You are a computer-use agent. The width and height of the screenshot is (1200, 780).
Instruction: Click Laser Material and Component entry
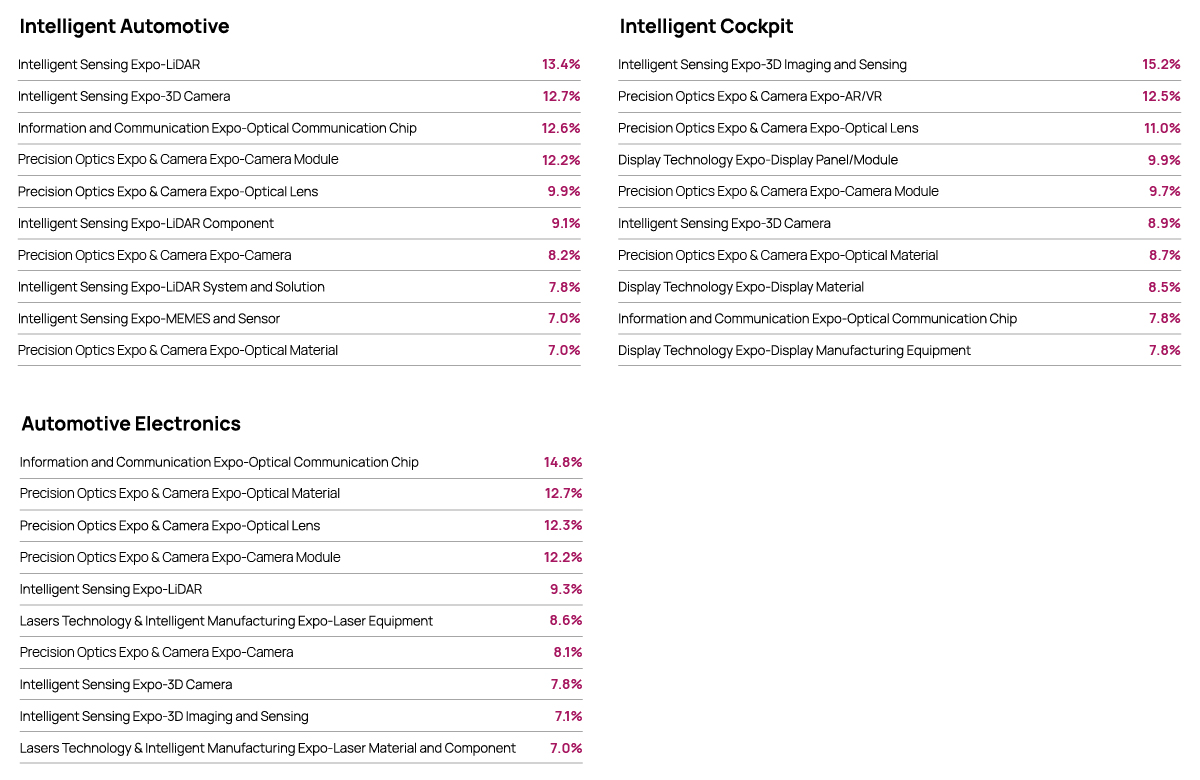tap(268, 748)
